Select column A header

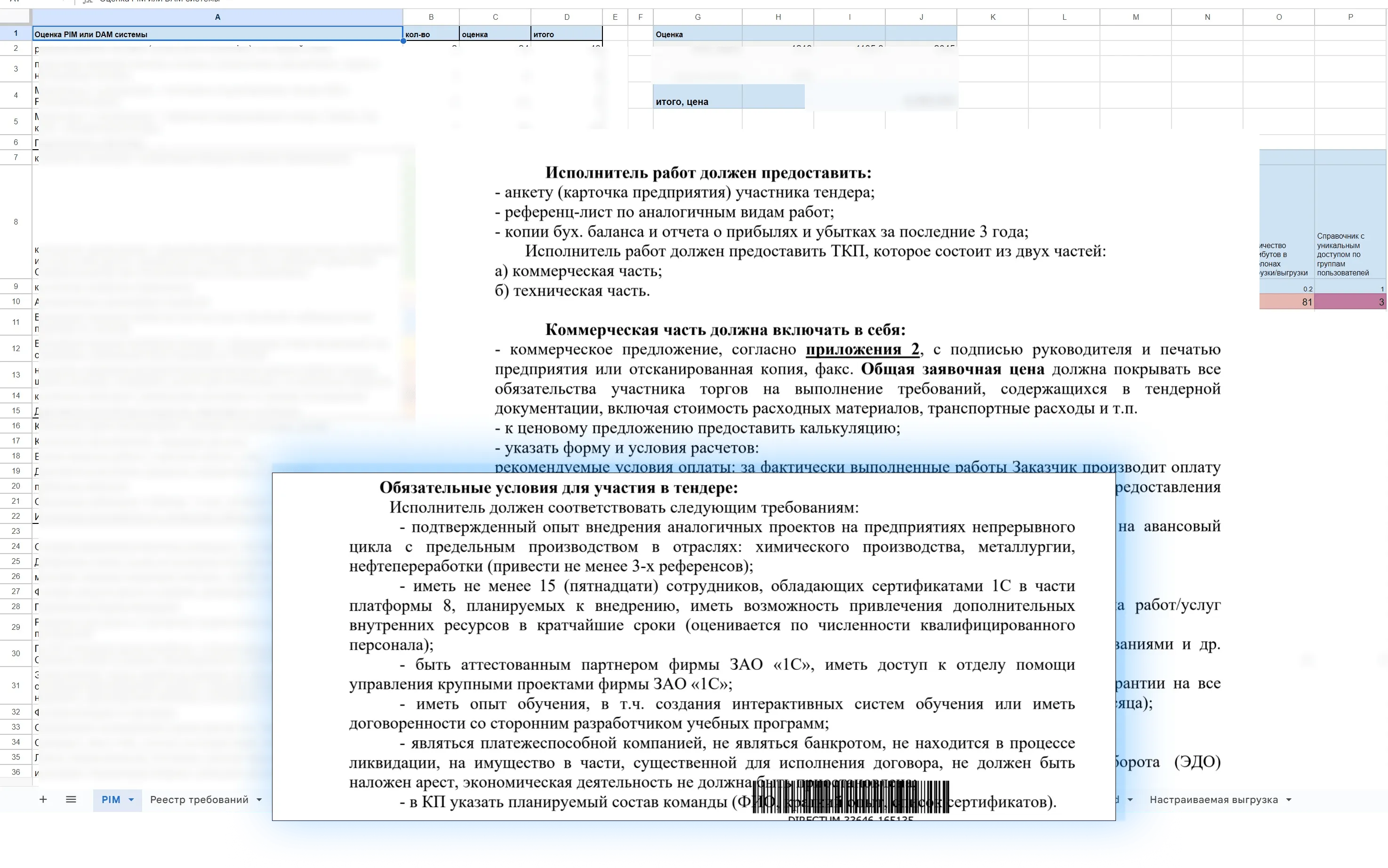coord(217,17)
